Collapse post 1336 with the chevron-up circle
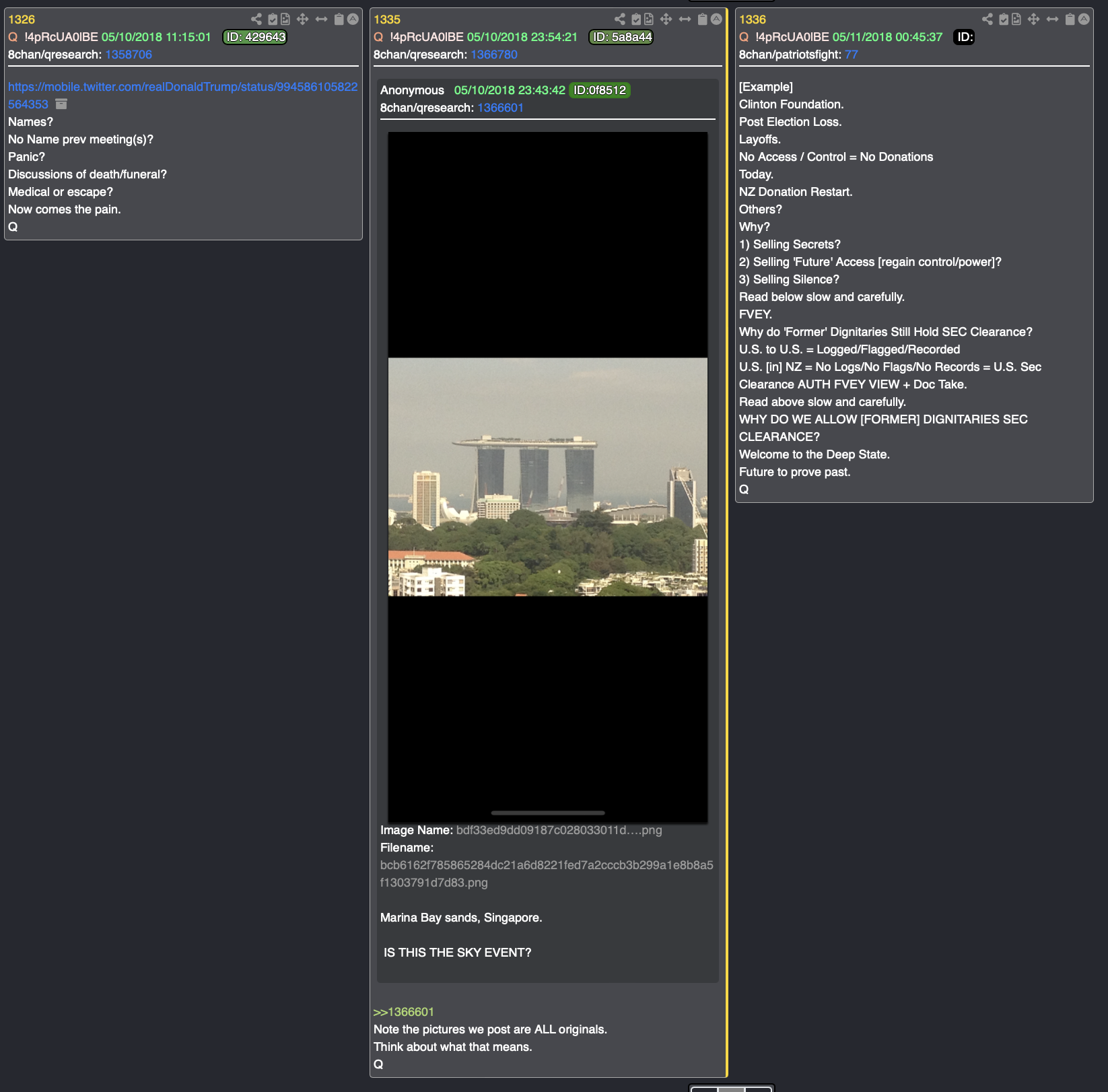This screenshot has width=1108, height=1092. tap(1084, 20)
